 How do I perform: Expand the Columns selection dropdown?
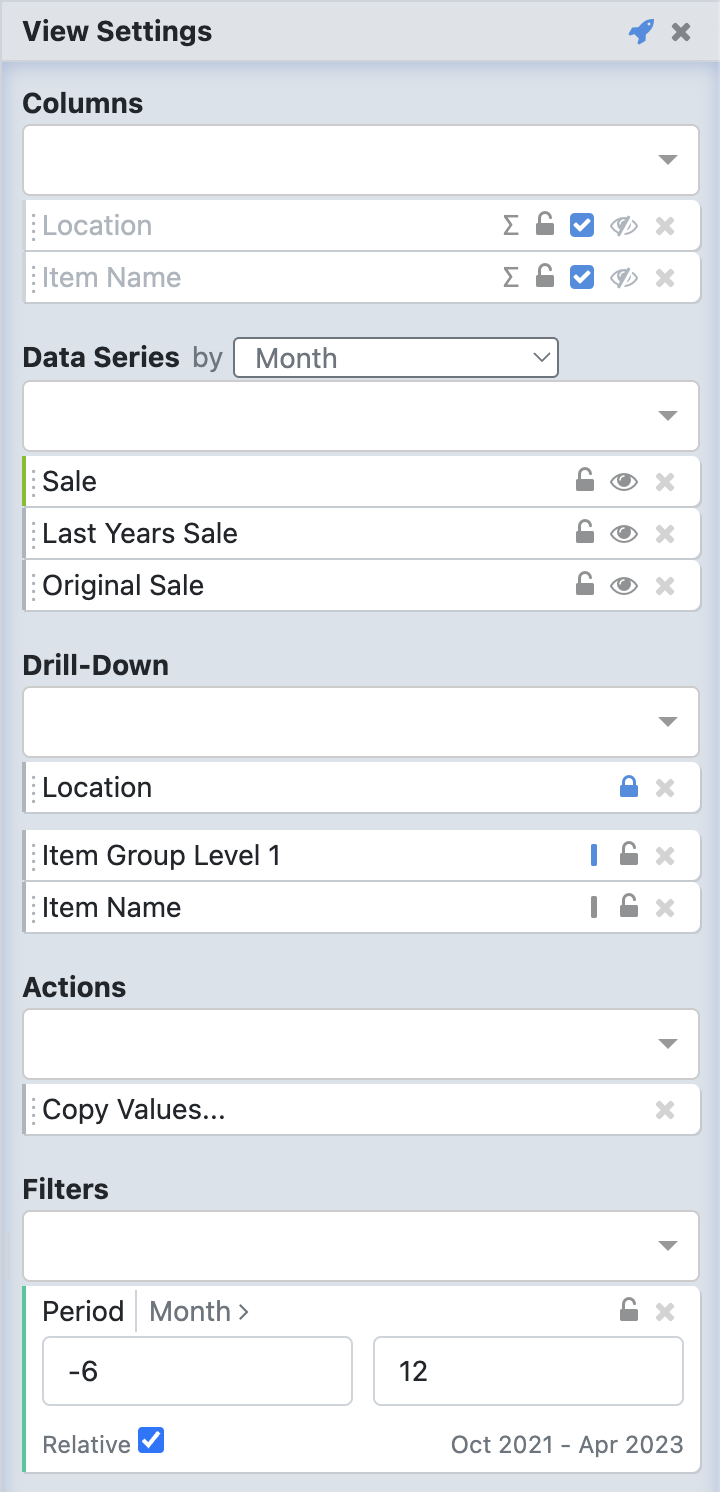(x=668, y=160)
